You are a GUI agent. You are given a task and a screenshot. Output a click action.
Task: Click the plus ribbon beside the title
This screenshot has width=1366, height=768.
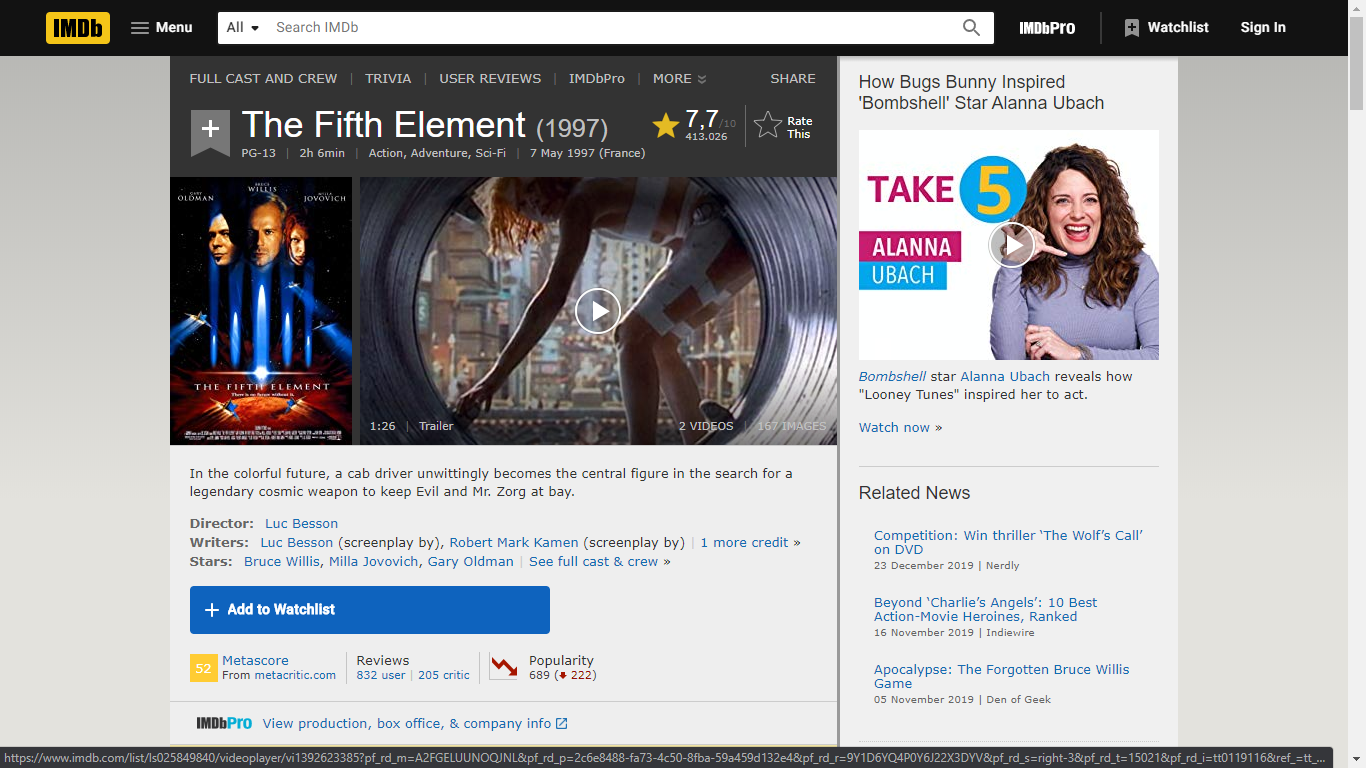(x=210, y=132)
